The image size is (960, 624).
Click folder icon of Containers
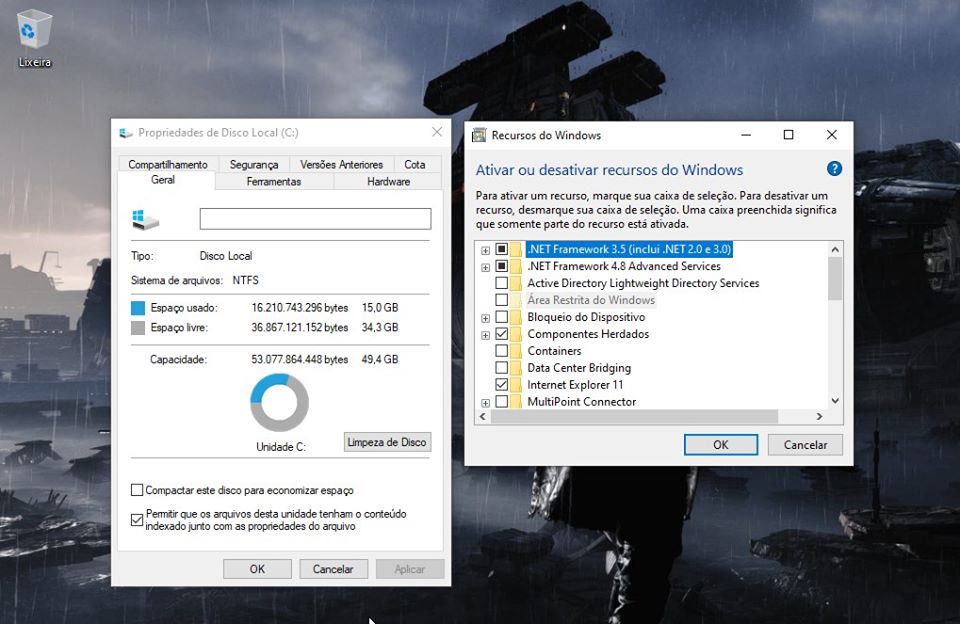[x=516, y=351]
